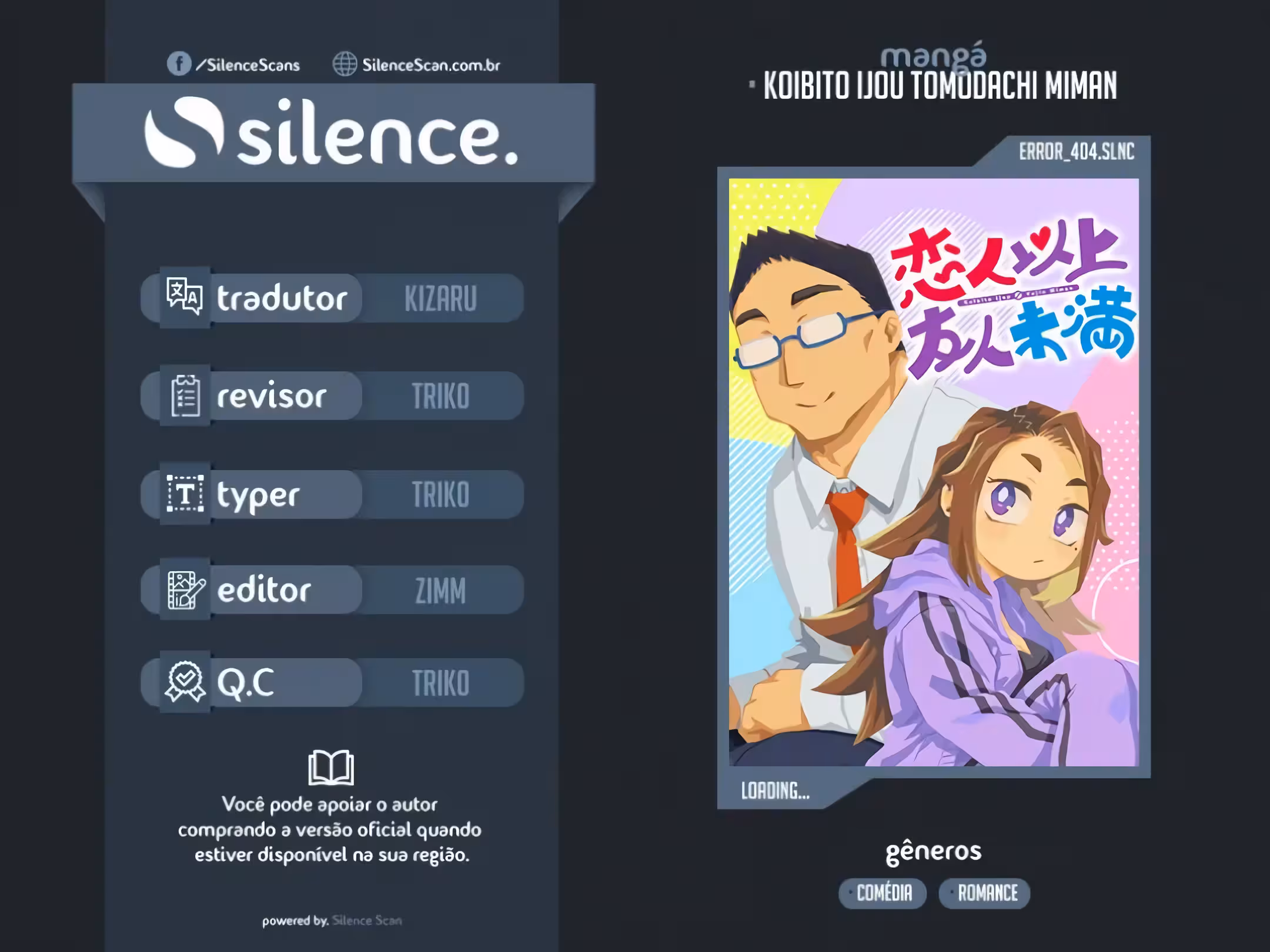Click the Silence swirl logo
1270x952 pixels.
click(x=184, y=132)
